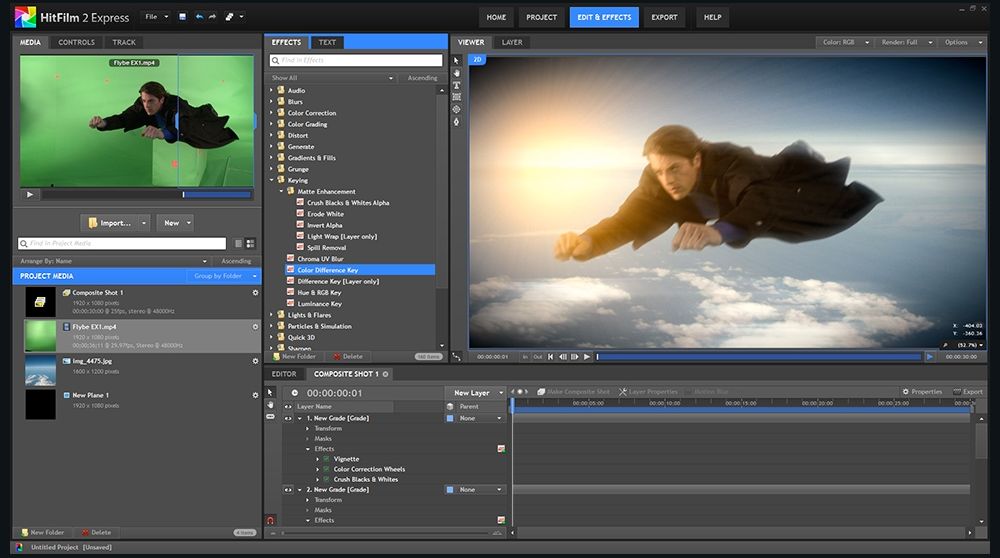The height and width of the screenshot is (558, 1000).
Task: Collapse the Matte Enhancement folder
Action: point(281,191)
